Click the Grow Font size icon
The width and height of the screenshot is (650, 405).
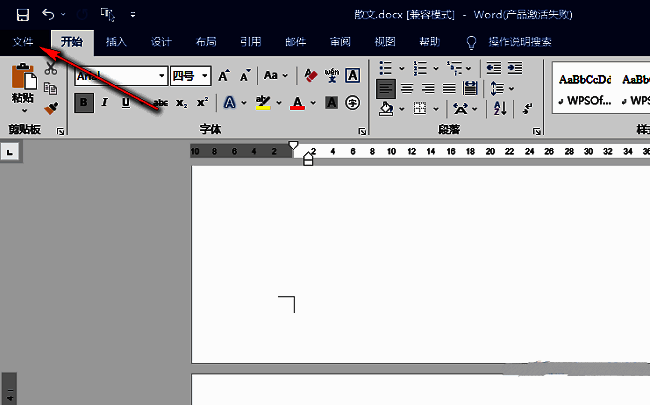point(224,76)
